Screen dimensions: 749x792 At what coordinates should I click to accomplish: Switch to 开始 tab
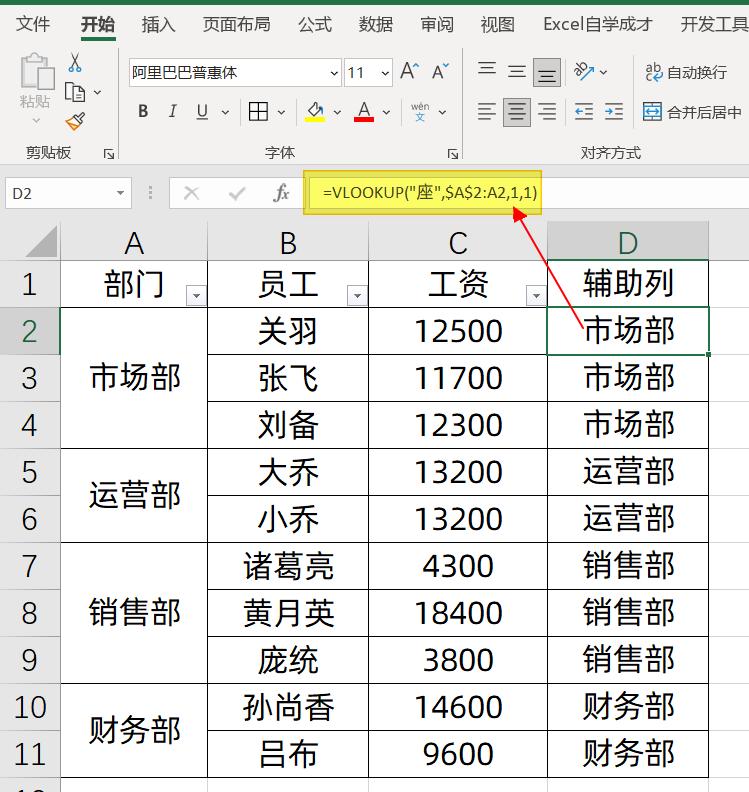98,24
